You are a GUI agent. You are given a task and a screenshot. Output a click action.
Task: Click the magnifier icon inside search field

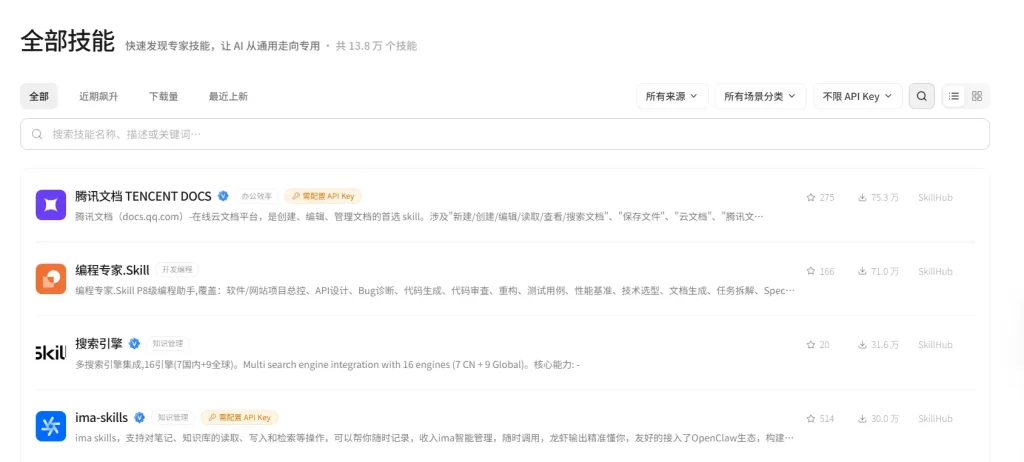pos(37,134)
